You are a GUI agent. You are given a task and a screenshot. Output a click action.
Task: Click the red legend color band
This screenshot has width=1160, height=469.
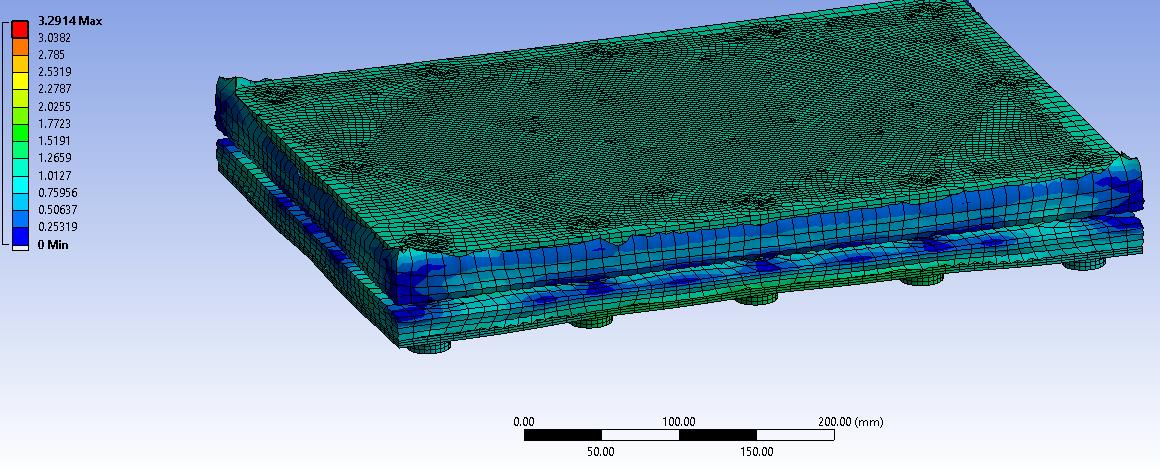(x=20, y=30)
